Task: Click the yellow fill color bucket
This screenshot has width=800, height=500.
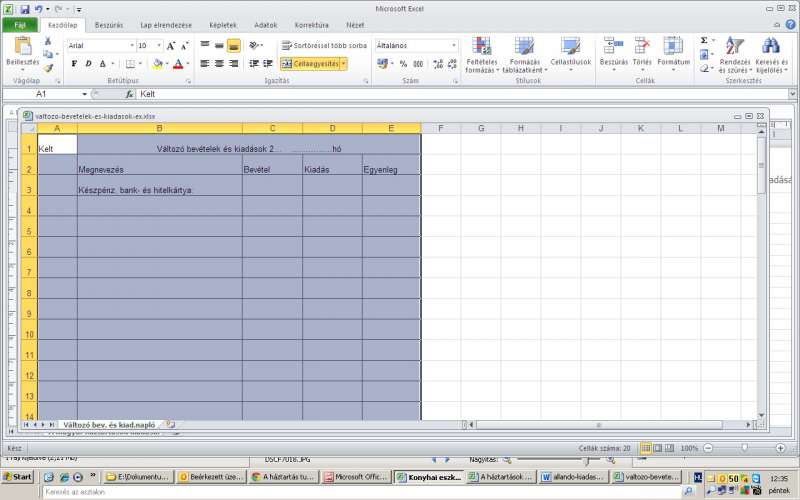Action: tap(158, 64)
